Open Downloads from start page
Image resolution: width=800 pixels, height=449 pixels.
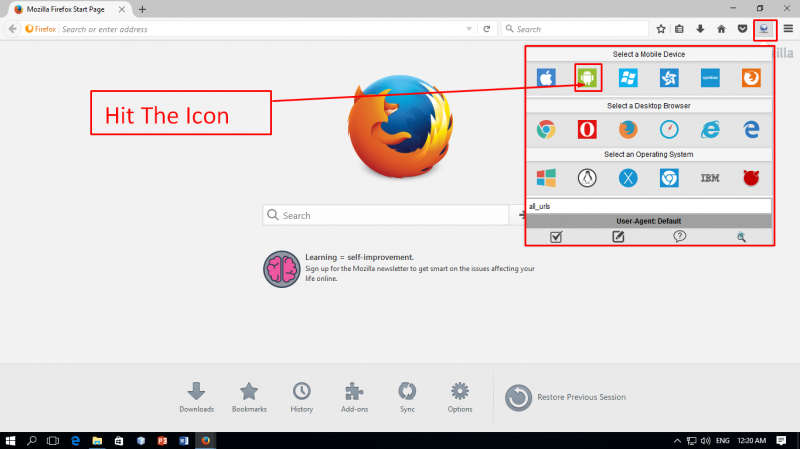(x=196, y=397)
